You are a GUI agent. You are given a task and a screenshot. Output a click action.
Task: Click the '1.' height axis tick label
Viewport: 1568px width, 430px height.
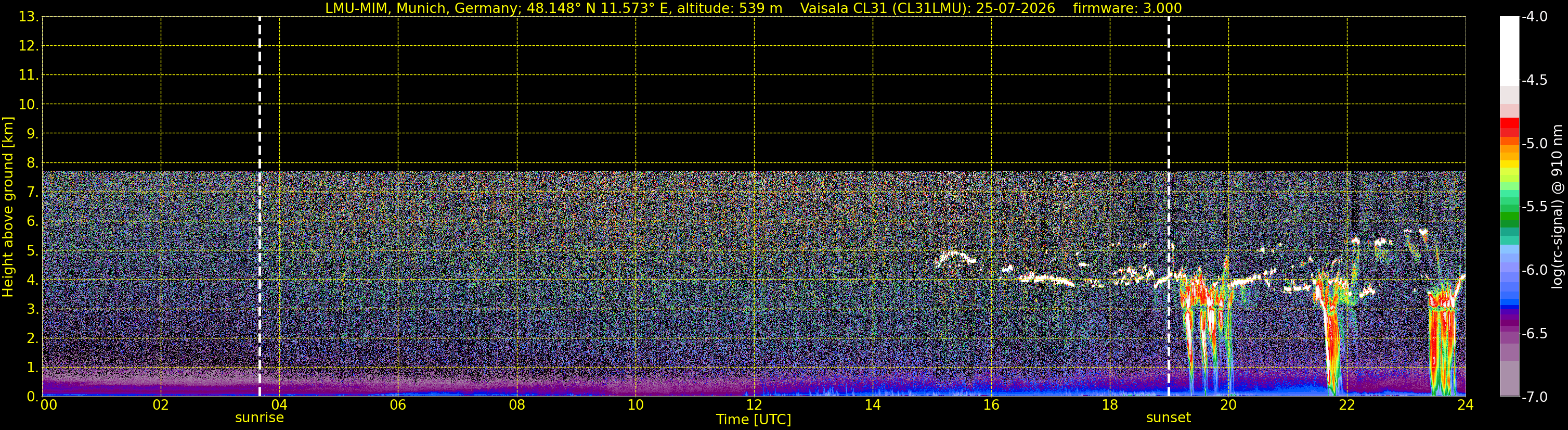(x=32, y=368)
